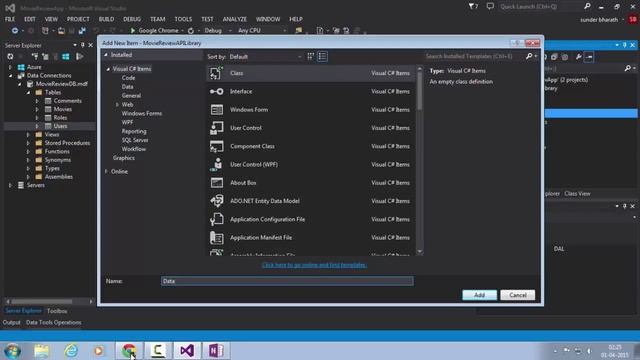This screenshot has width=640, height=360.
Task: Refresh Server Explorer with toolbar icon
Action: (x=10, y=56)
